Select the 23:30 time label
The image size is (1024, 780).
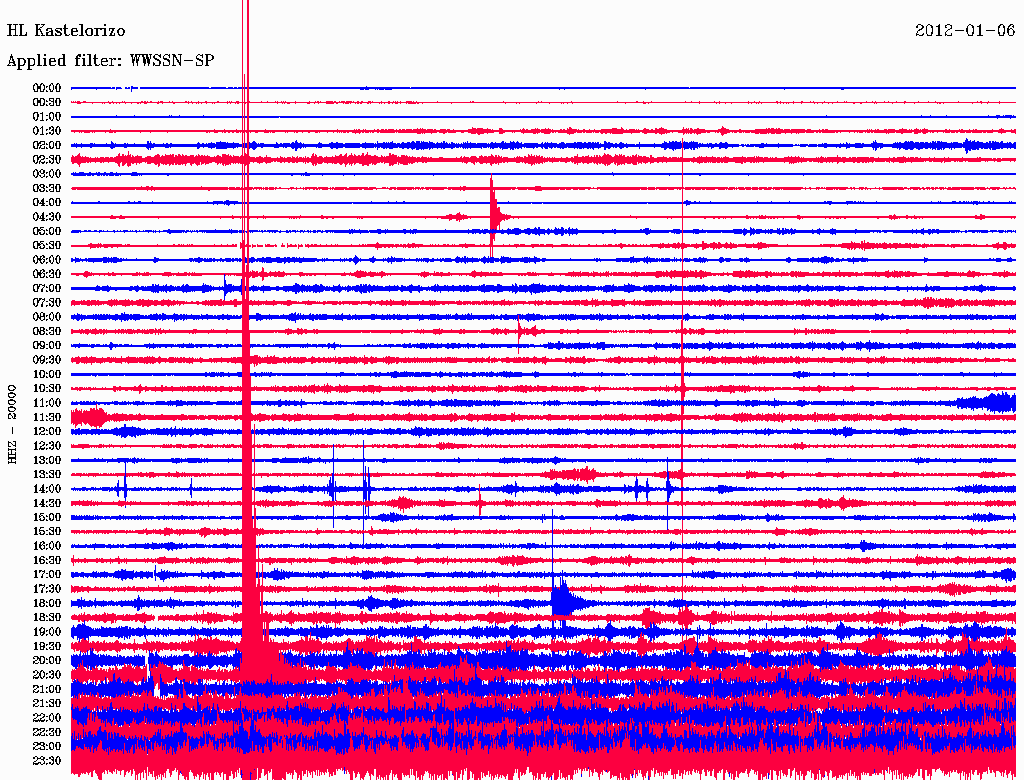pos(47,760)
